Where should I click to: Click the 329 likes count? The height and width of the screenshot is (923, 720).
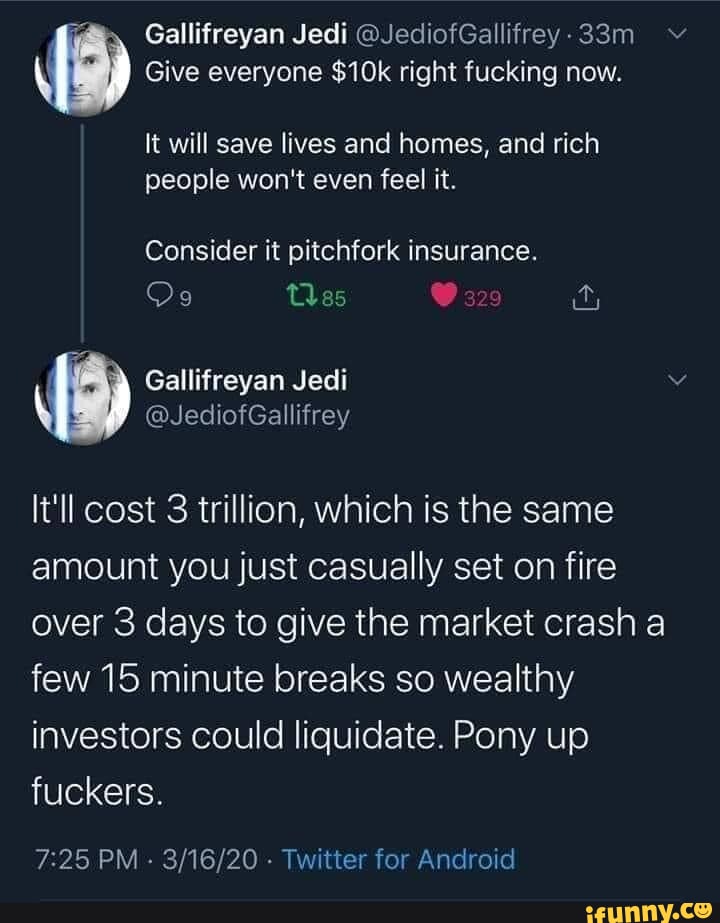(481, 296)
